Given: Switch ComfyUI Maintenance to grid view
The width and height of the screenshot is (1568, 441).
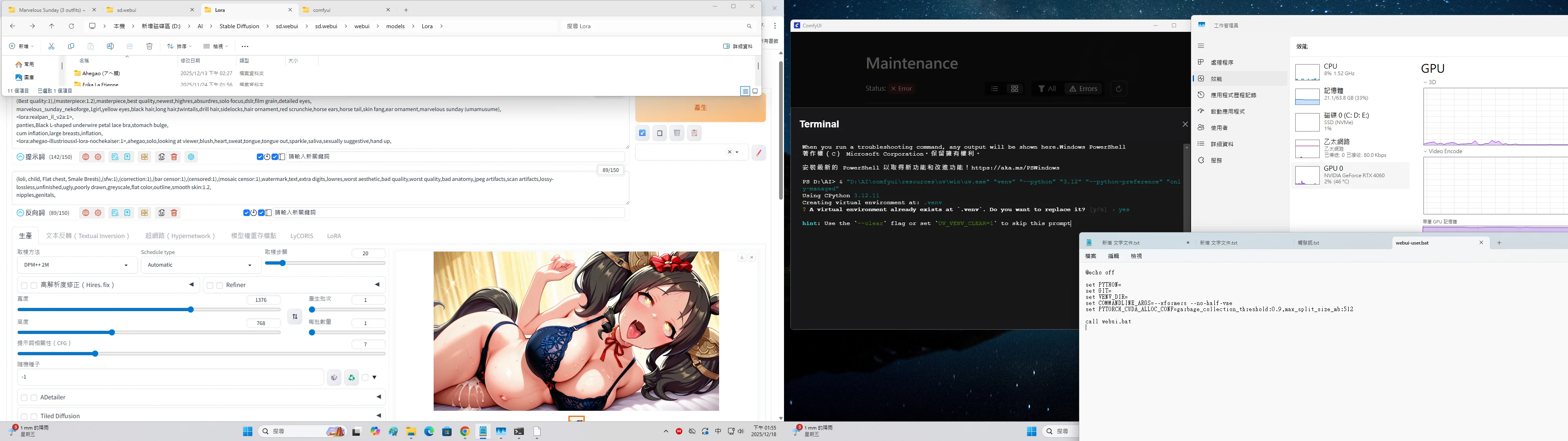Looking at the screenshot, I should pyautogui.click(x=1014, y=89).
